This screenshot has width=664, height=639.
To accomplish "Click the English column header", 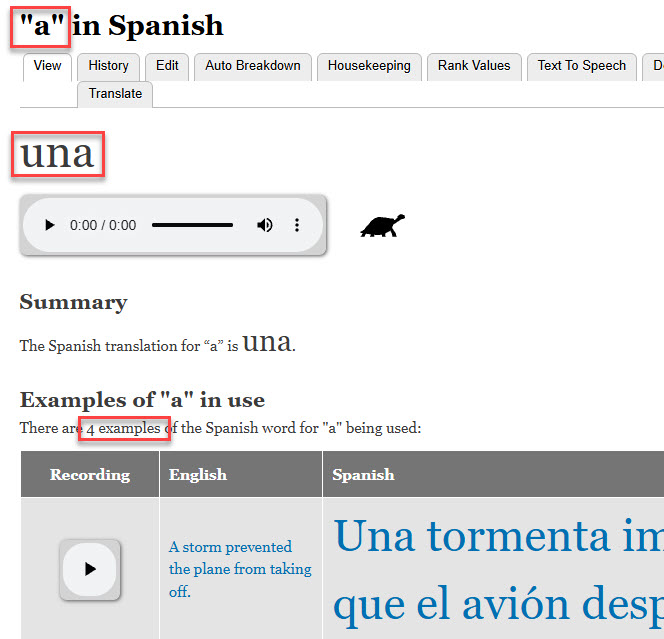I will point(198,474).
